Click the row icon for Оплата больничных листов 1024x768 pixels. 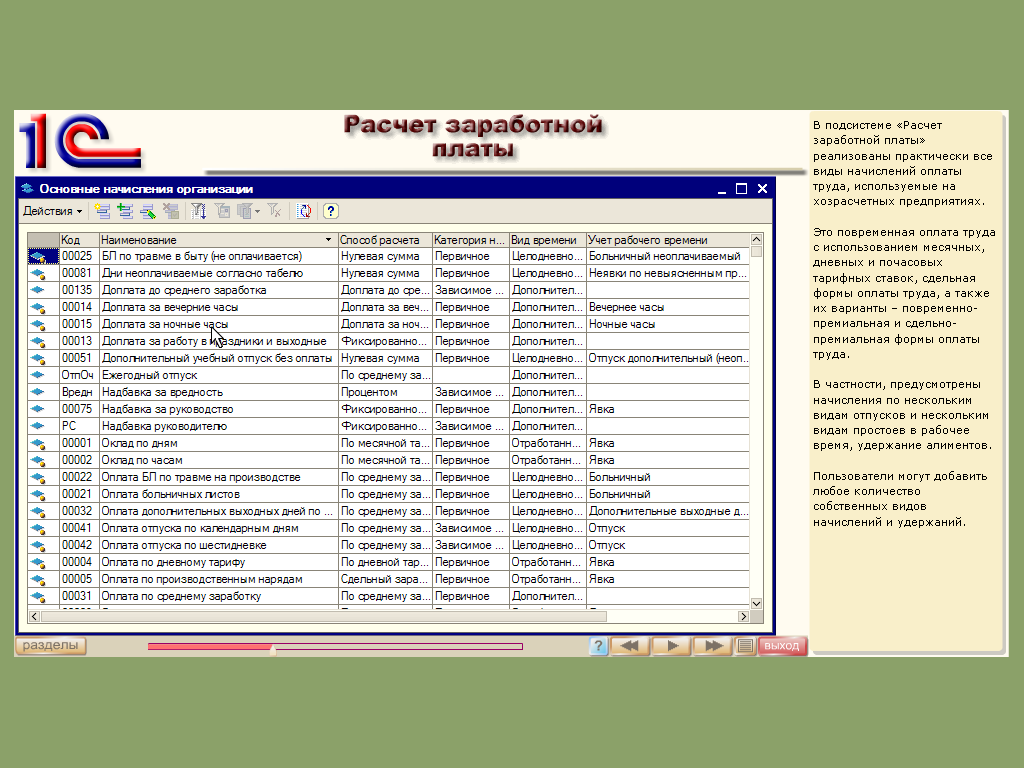pyautogui.click(x=38, y=494)
